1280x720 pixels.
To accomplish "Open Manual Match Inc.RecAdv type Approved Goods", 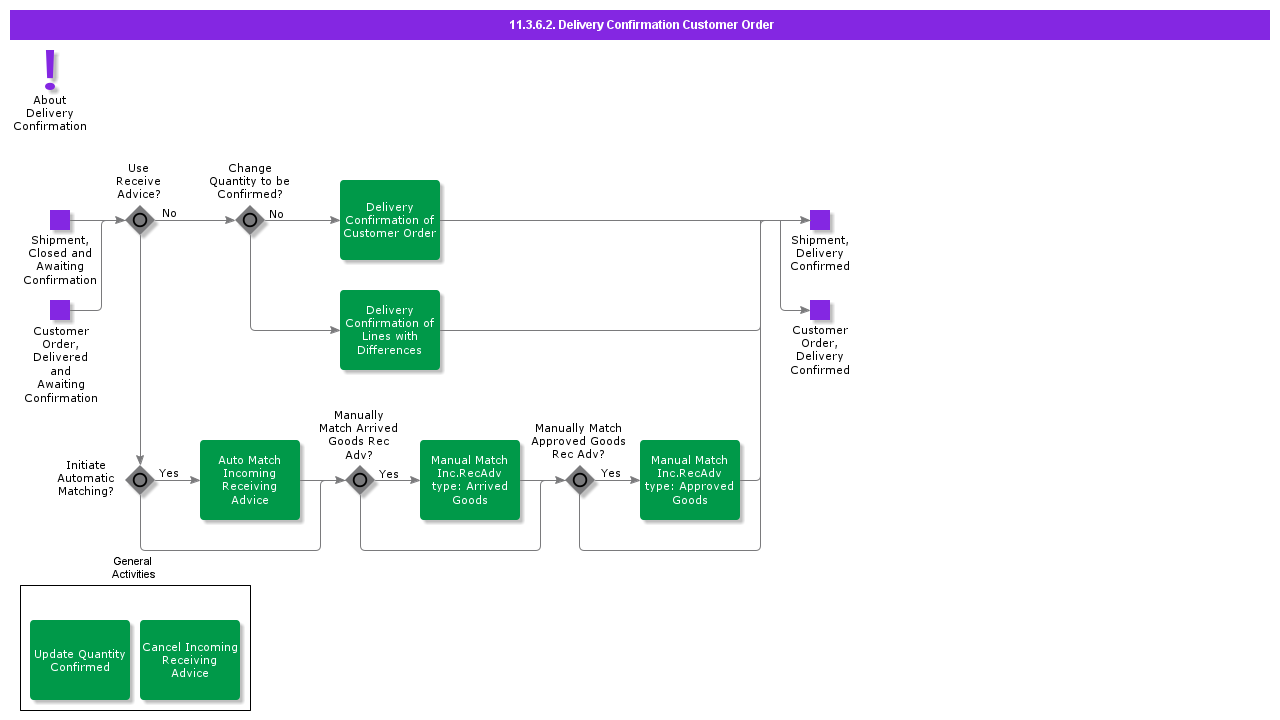I will click(690, 480).
